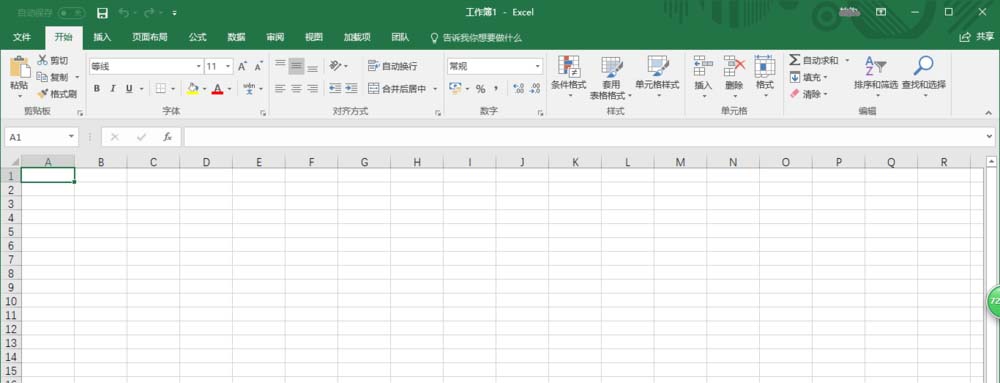
Task: Decrease font size with small A icon
Action: pos(258,66)
